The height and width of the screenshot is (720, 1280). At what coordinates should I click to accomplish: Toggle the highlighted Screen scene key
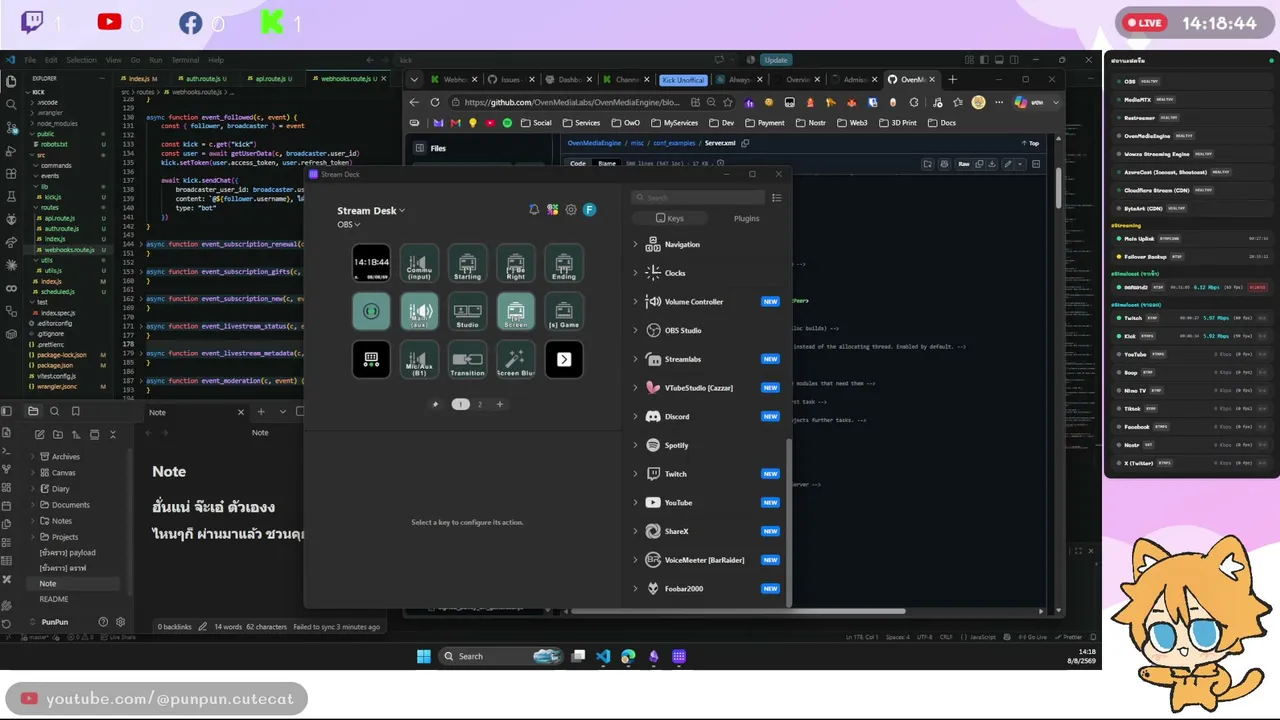pyautogui.click(x=516, y=311)
